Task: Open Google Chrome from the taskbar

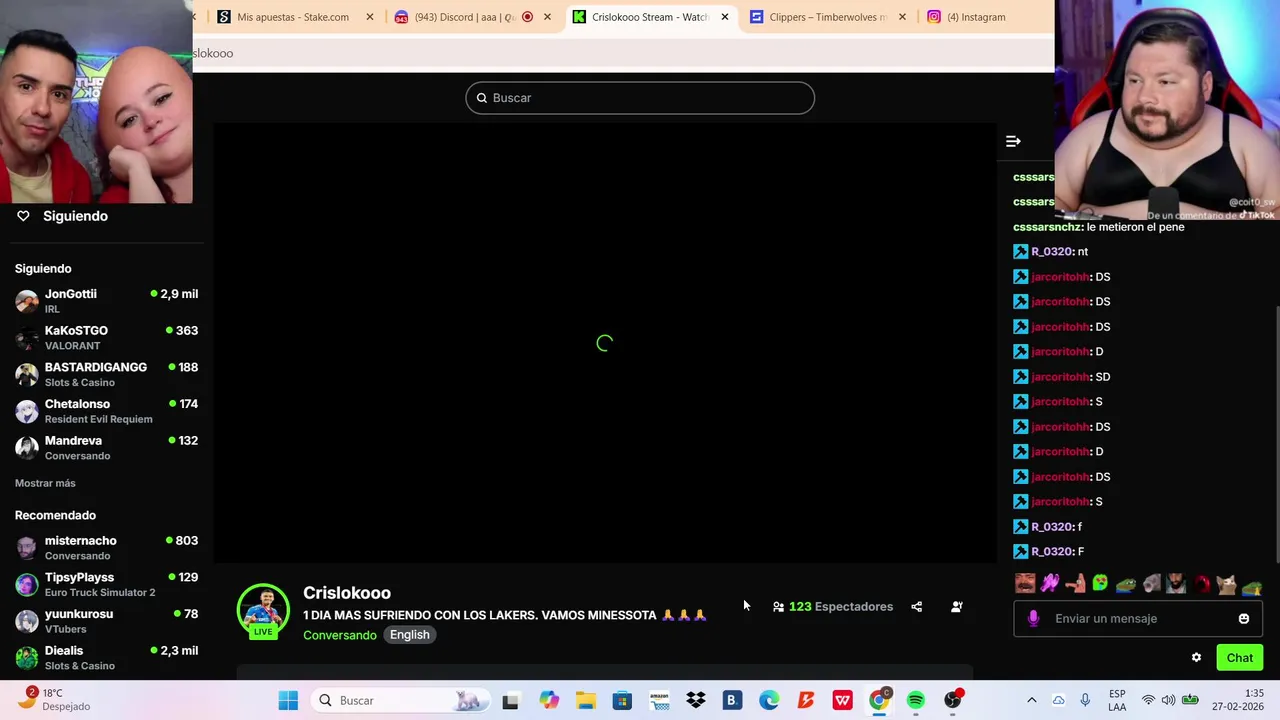Action: (879, 700)
